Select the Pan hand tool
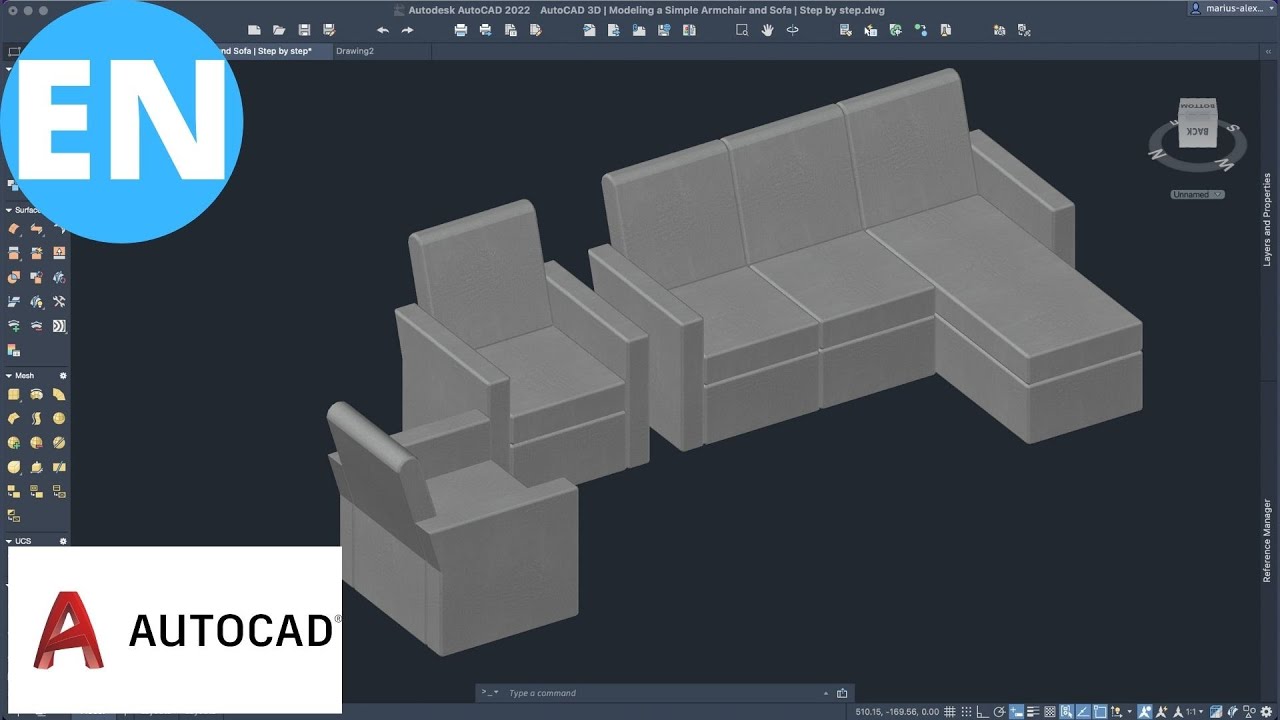Viewport: 1280px width, 720px height. [767, 30]
